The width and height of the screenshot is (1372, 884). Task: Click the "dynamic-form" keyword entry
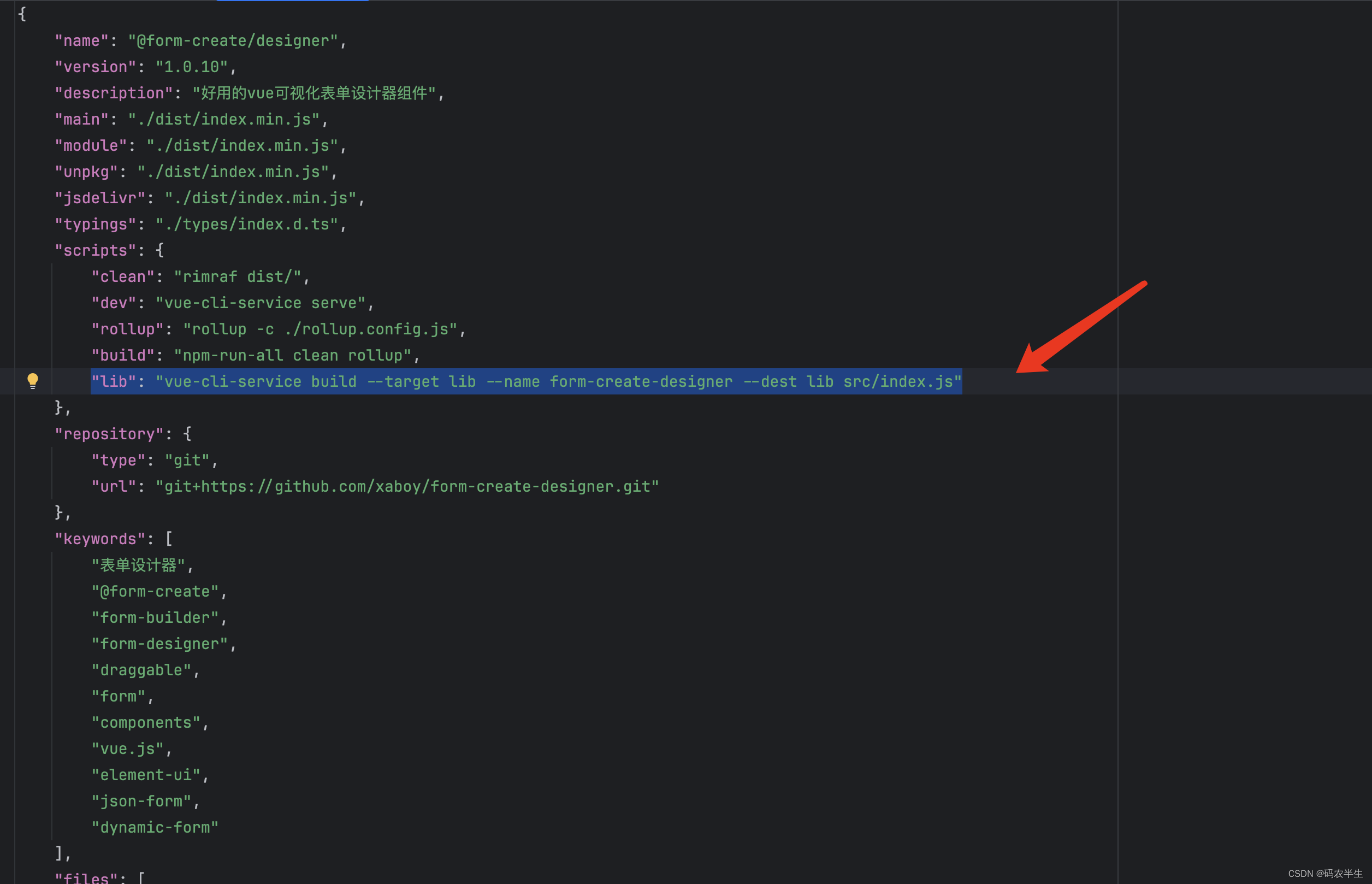click(x=155, y=827)
